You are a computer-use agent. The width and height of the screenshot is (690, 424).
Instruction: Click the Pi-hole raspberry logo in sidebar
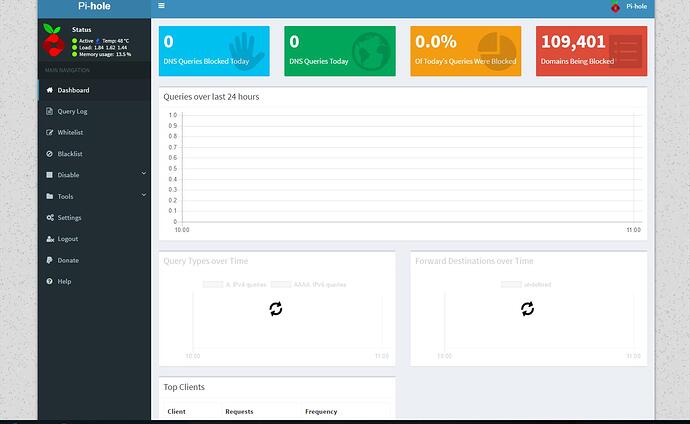click(53, 42)
